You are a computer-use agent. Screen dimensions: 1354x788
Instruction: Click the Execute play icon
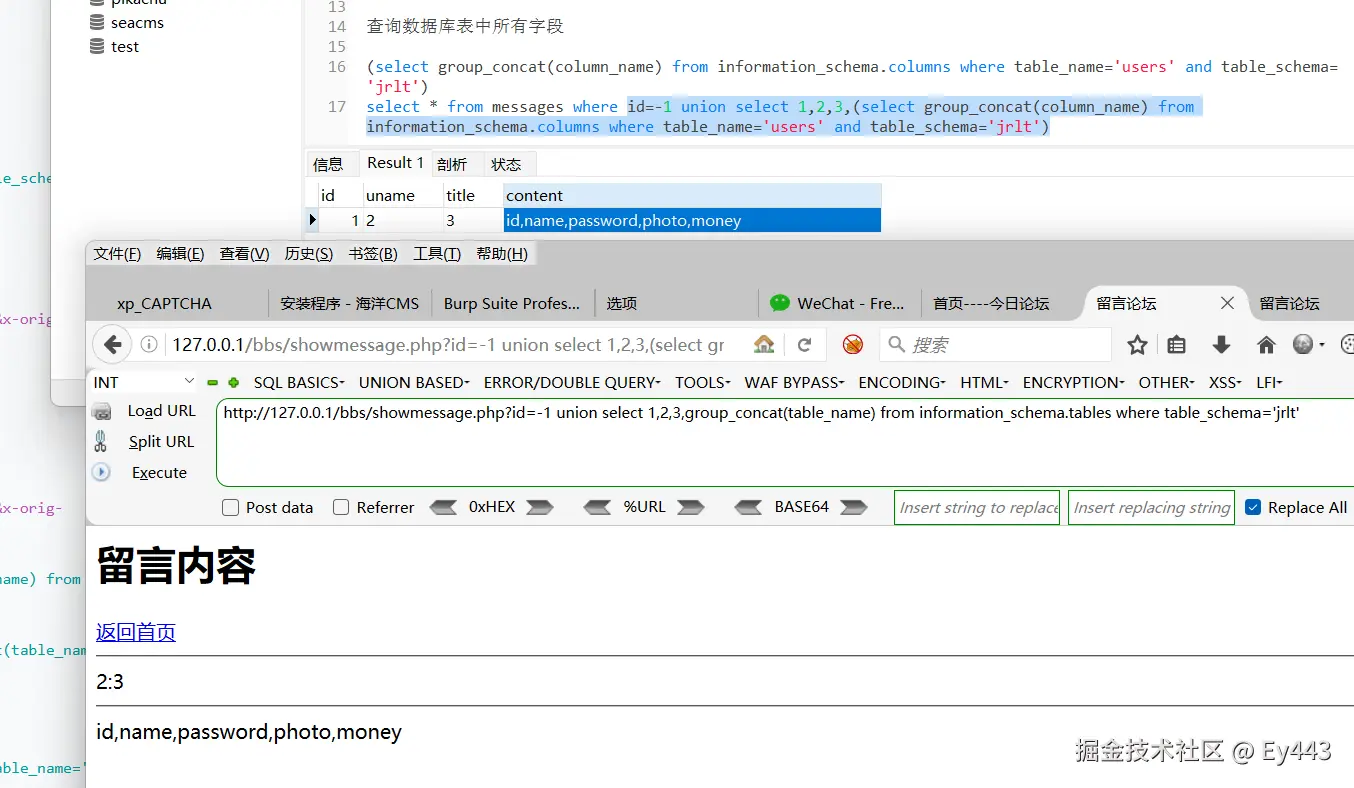(101, 472)
